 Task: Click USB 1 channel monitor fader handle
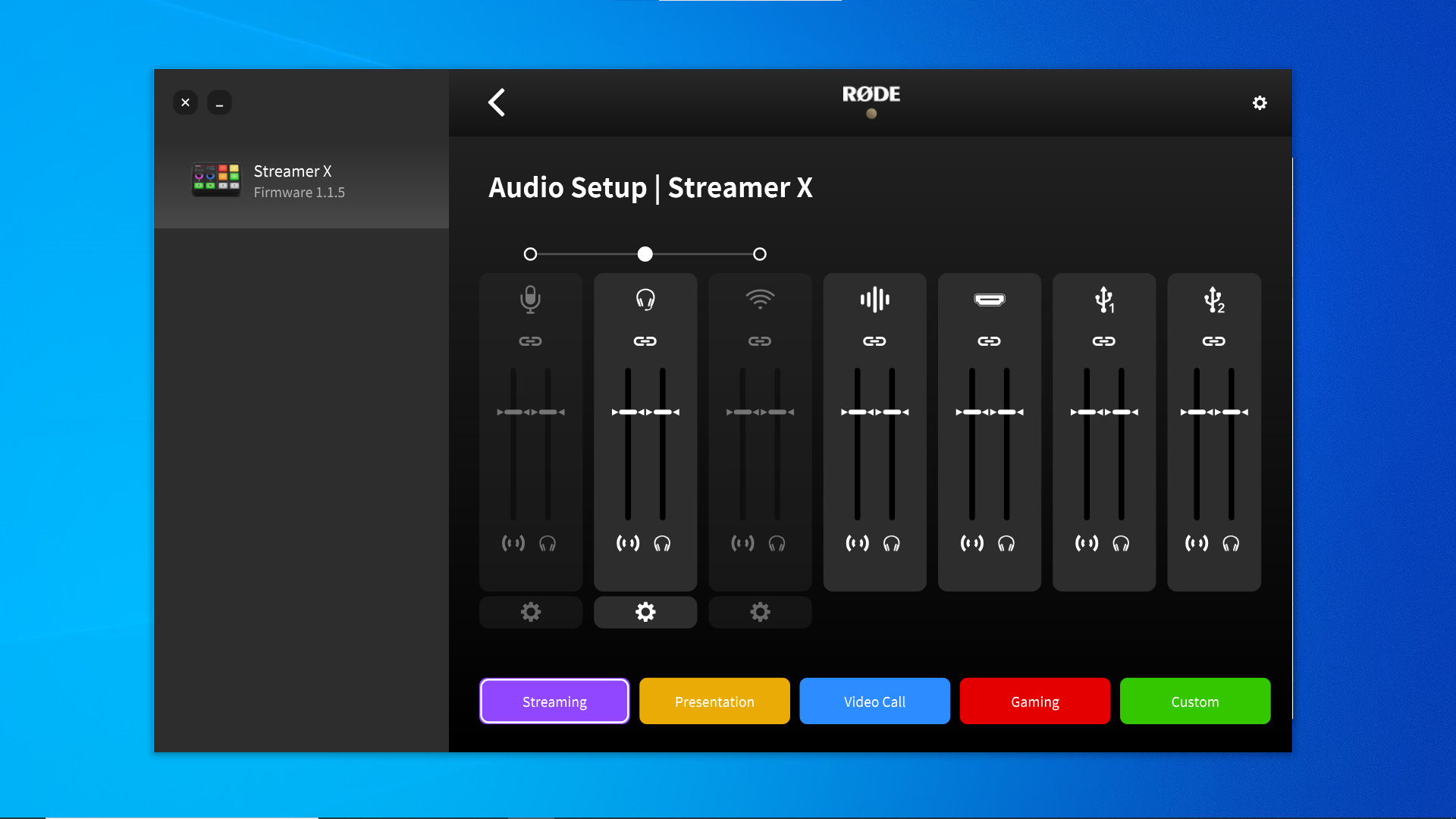coord(1121,412)
